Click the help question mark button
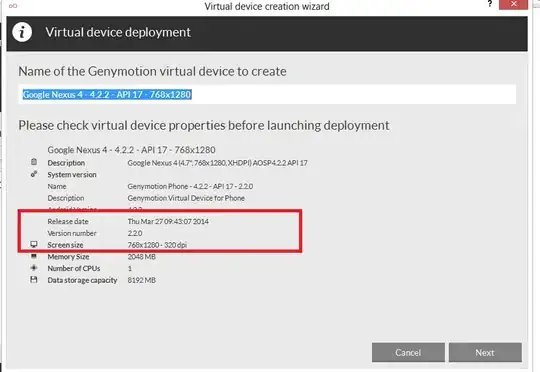This screenshot has width=540, height=372. (490, 4)
